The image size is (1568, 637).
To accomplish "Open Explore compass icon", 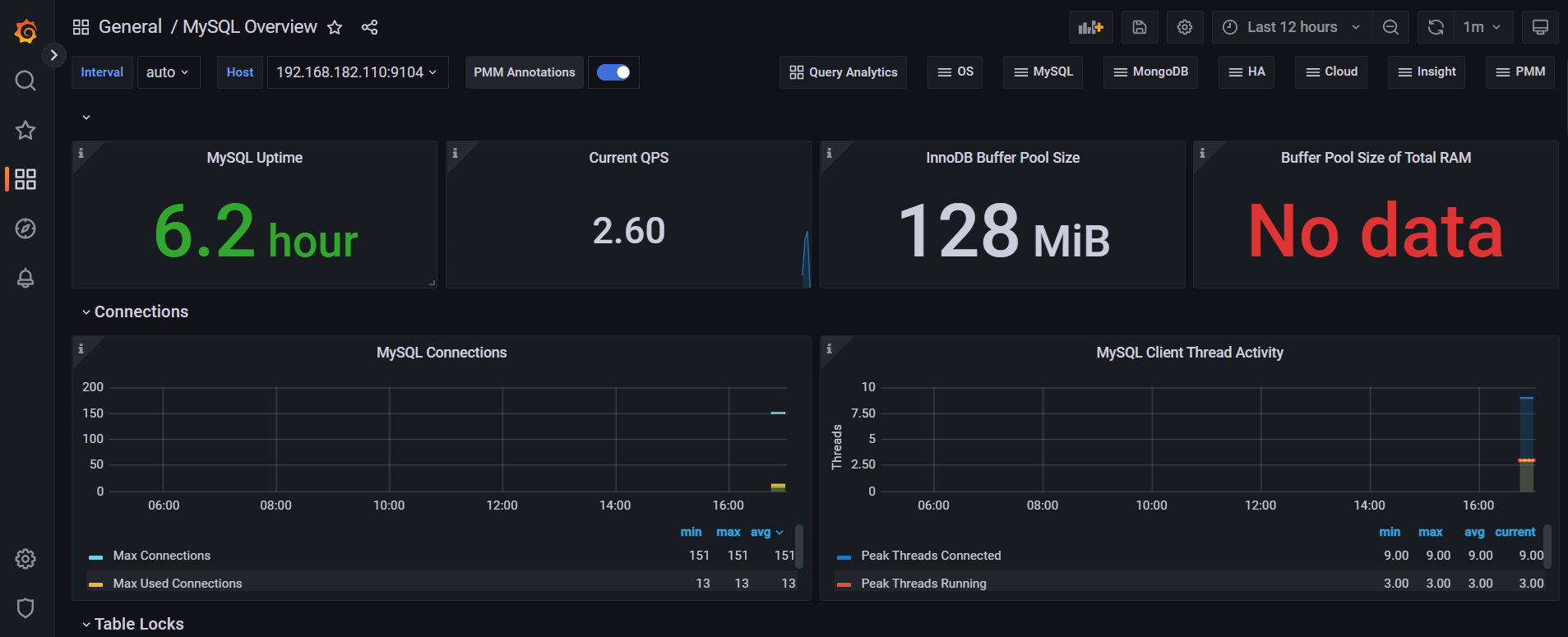I will (x=25, y=228).
